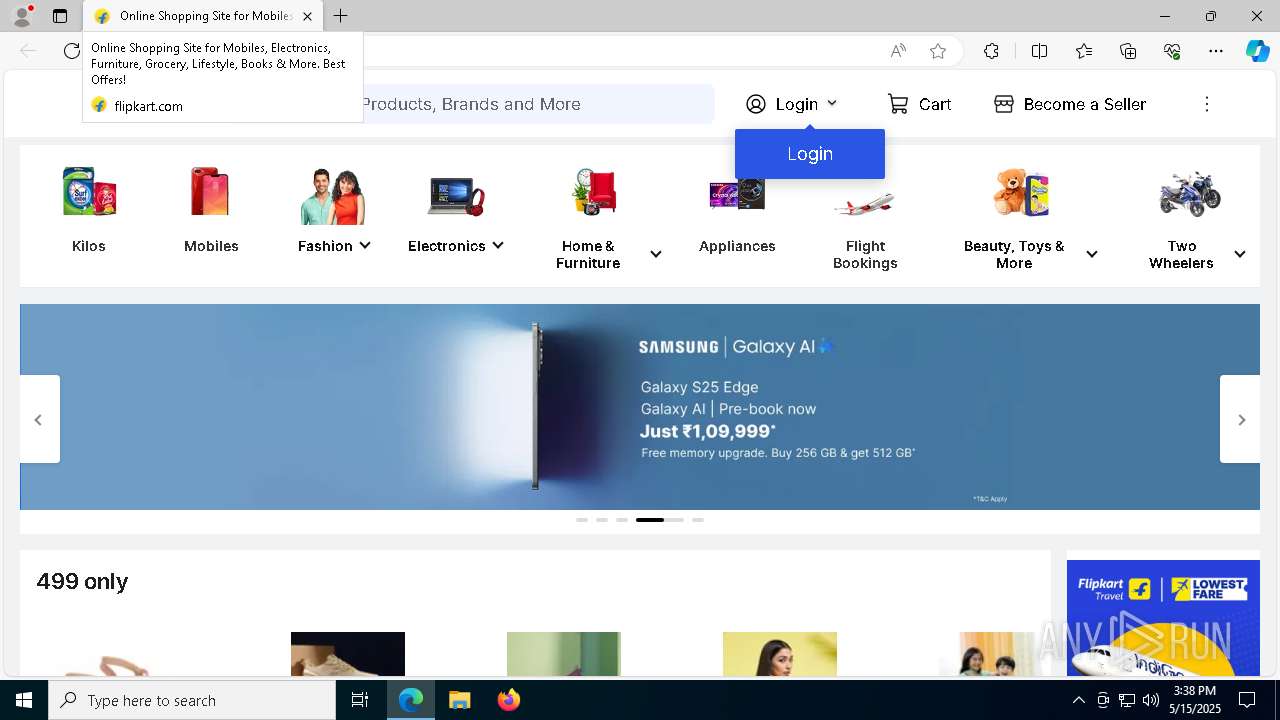The height and width of the screenshot is (720, 1280).
Task: Open Flipkart three-dot more menu
Action: click(1207, 104)
